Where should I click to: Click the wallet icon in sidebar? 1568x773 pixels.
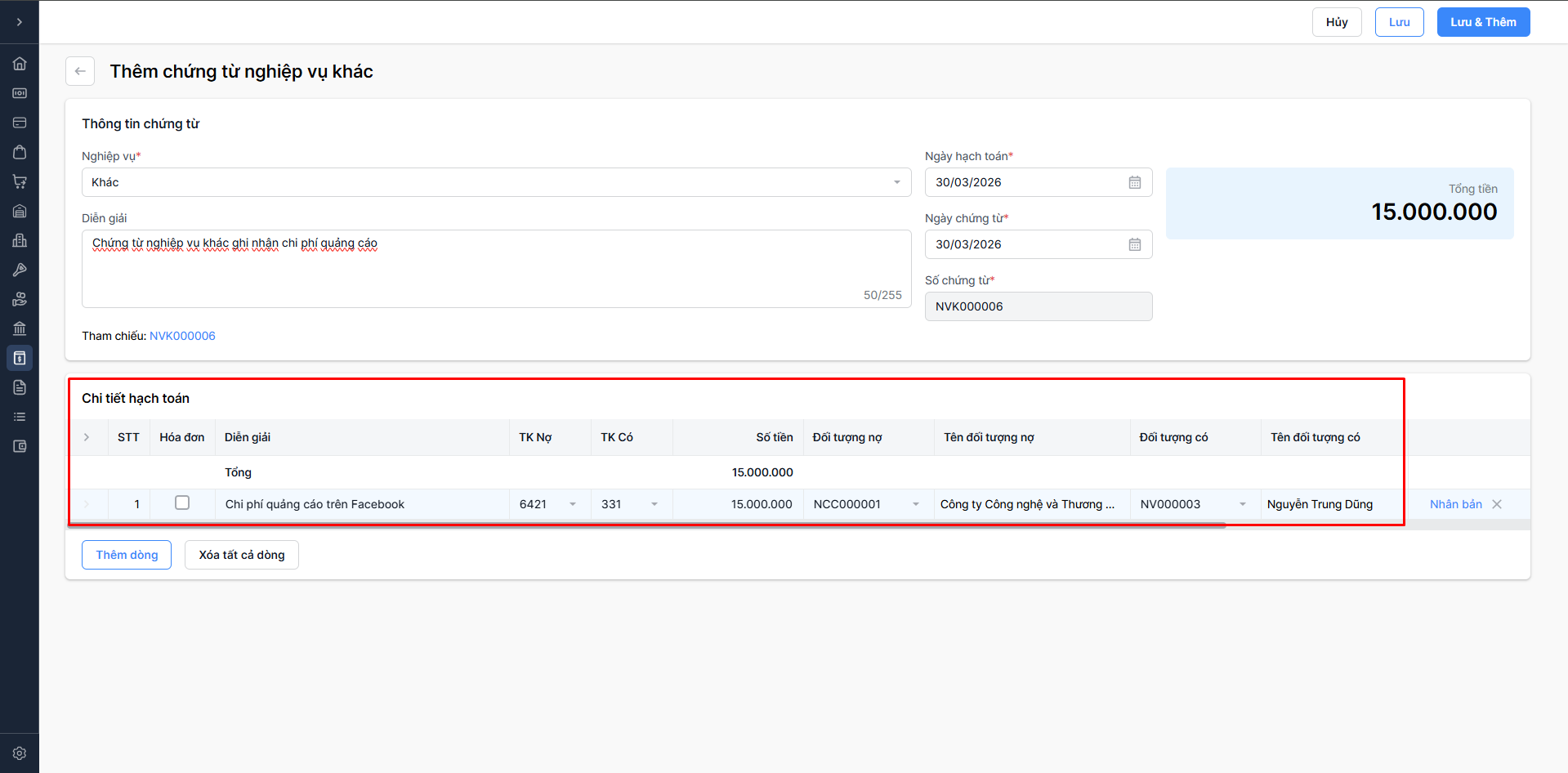(20, 446)
